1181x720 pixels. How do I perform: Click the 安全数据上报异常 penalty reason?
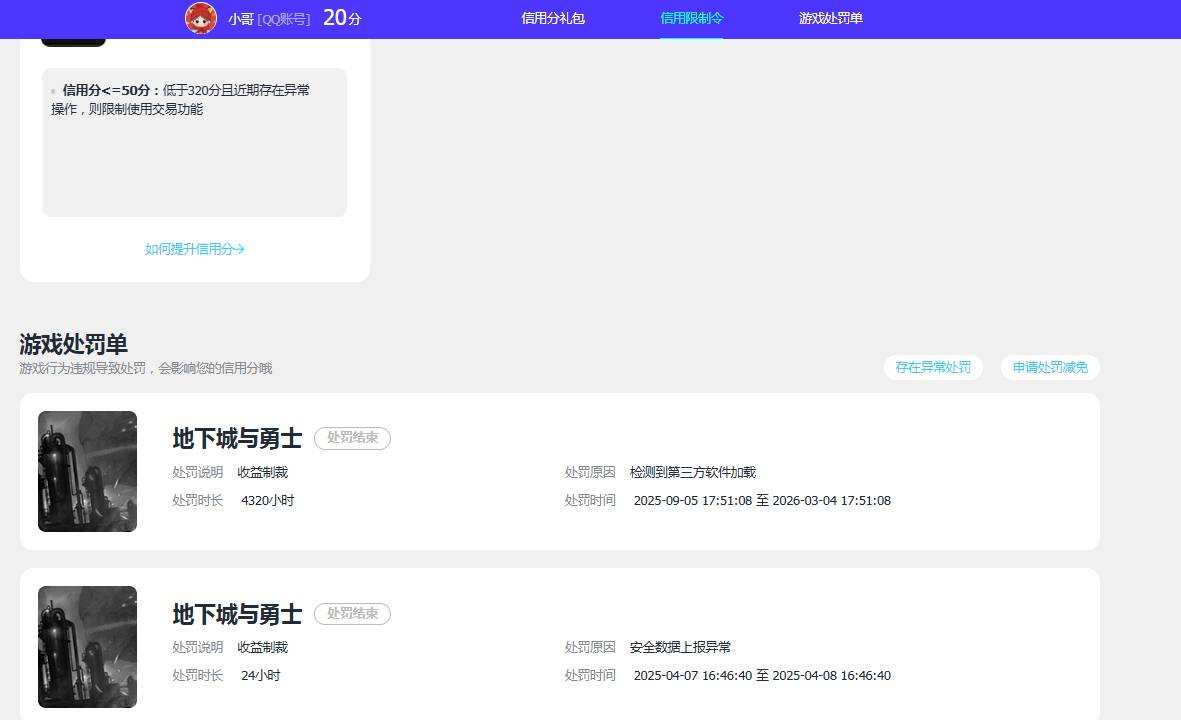pos(680,647)
